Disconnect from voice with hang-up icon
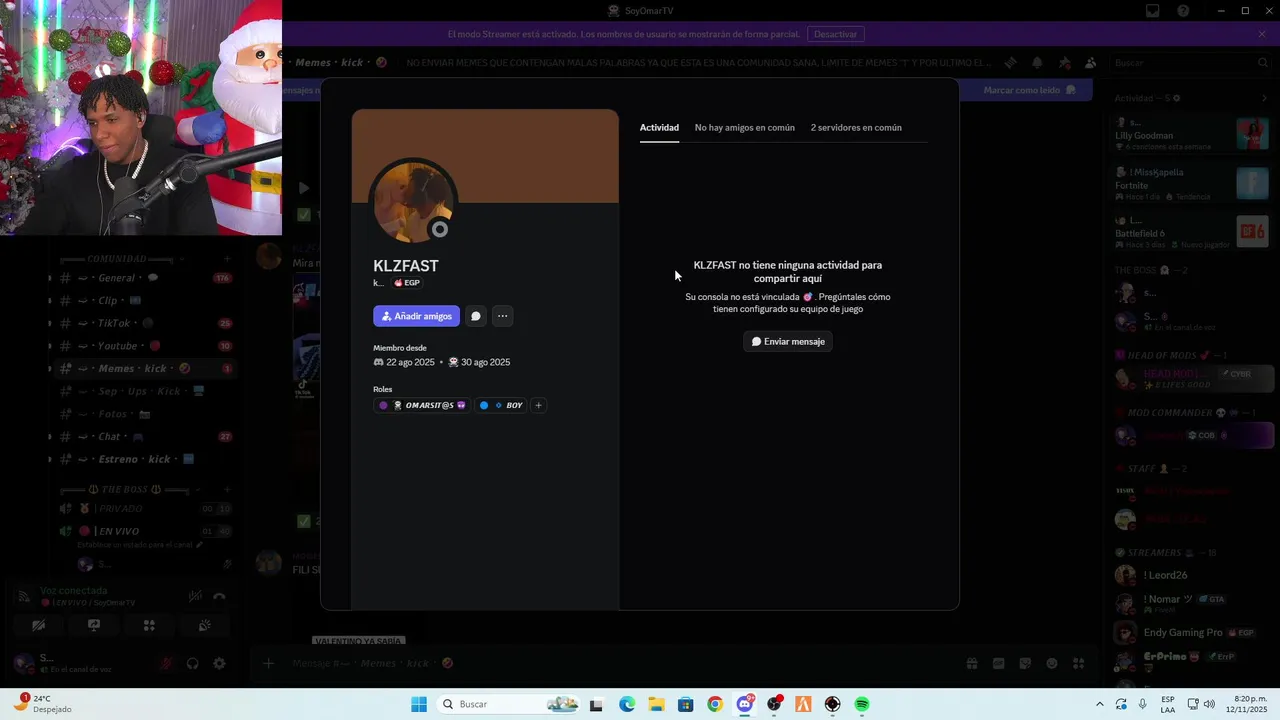Screen dimensions: 1280x720 pos(220,597)
